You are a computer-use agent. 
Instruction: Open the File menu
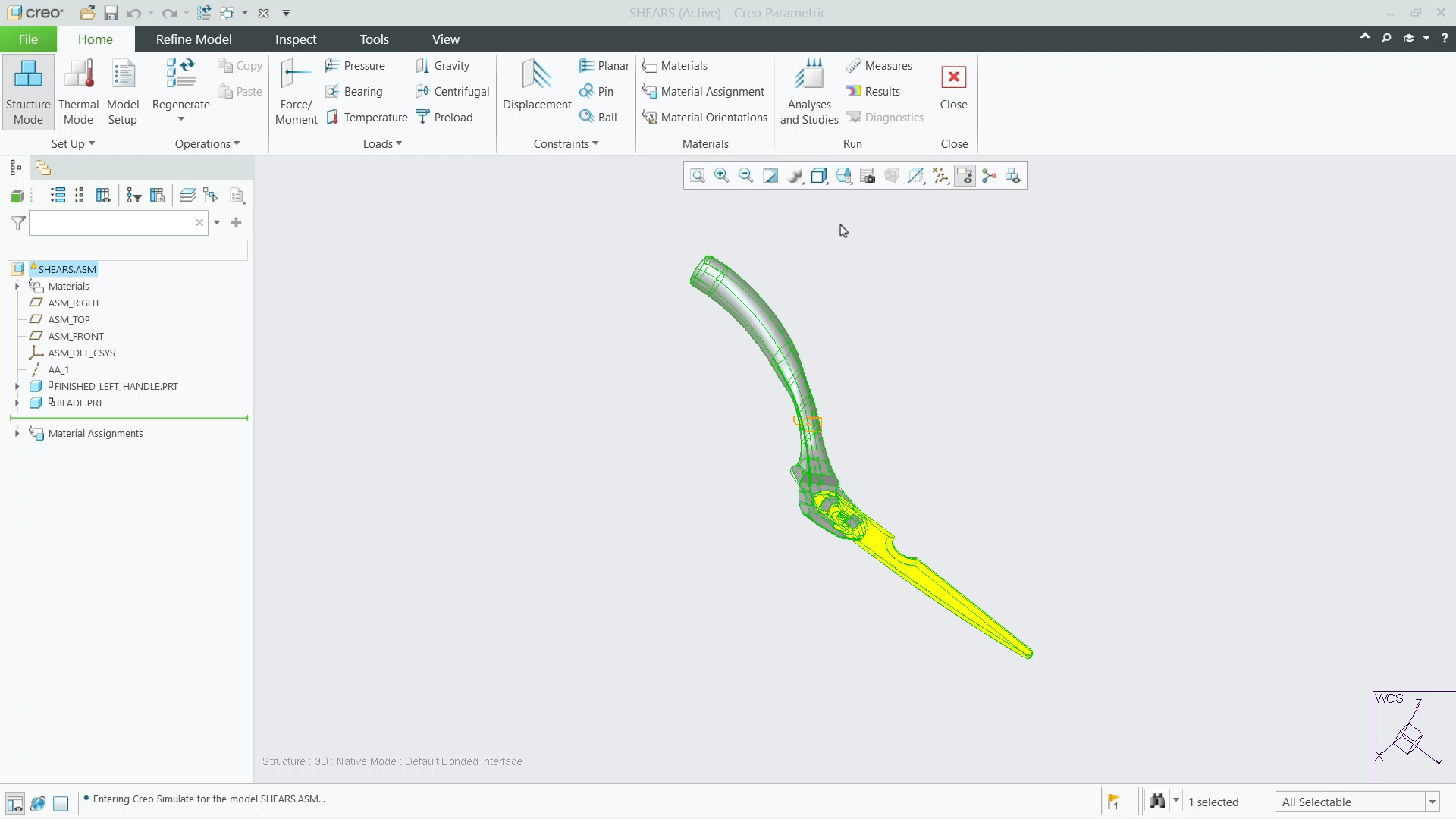[x=28, y=39]
